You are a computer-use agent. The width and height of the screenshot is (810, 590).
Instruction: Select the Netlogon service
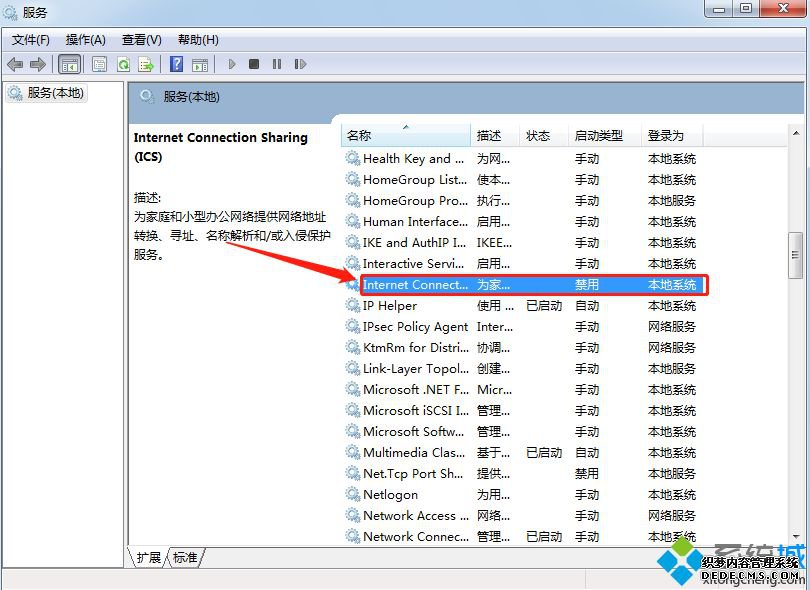point(522,494)
